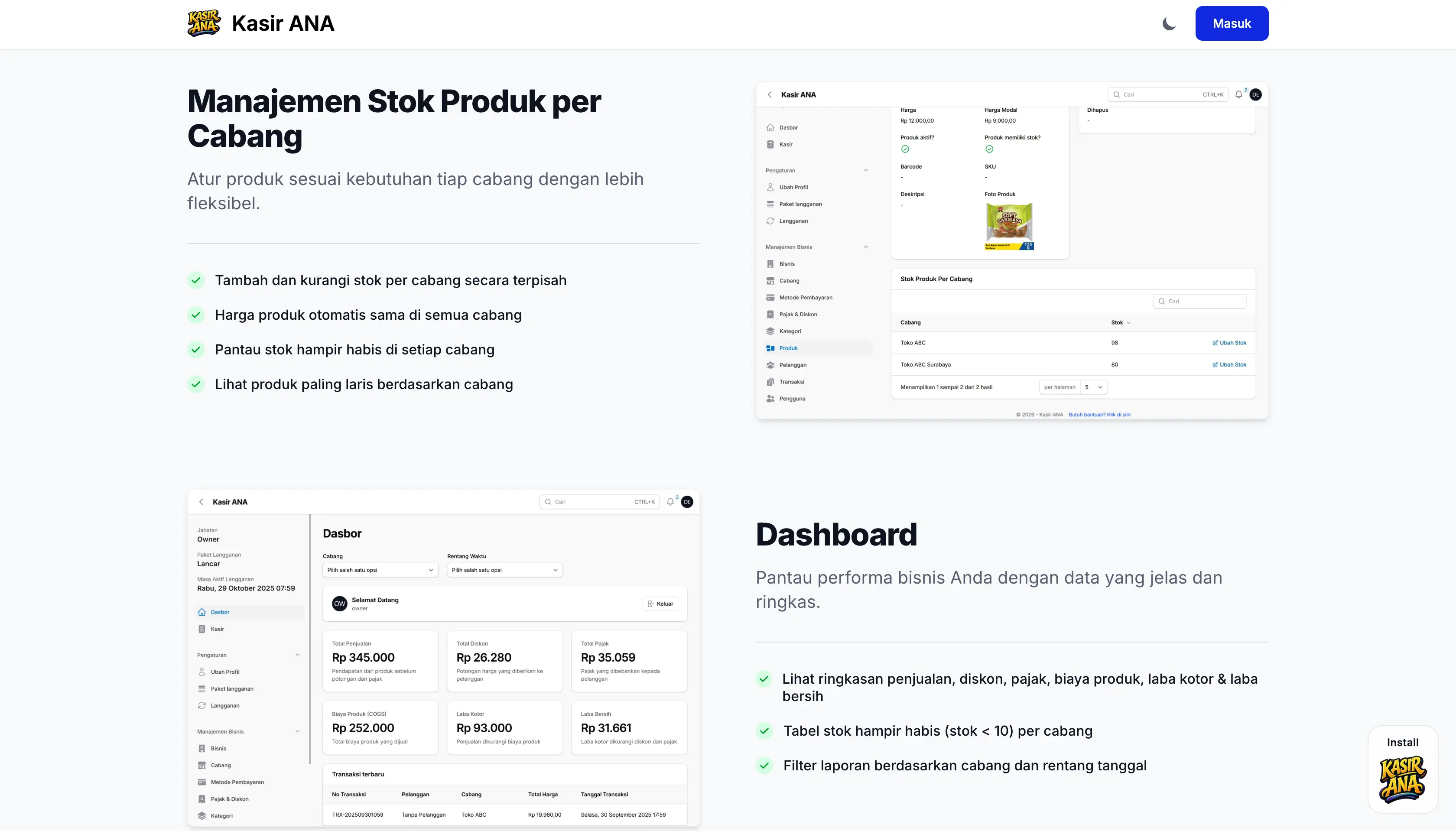Click the Total Harga column header
Image resolution: width=1456 pixels, height=831 pixels.
point(543,795)
